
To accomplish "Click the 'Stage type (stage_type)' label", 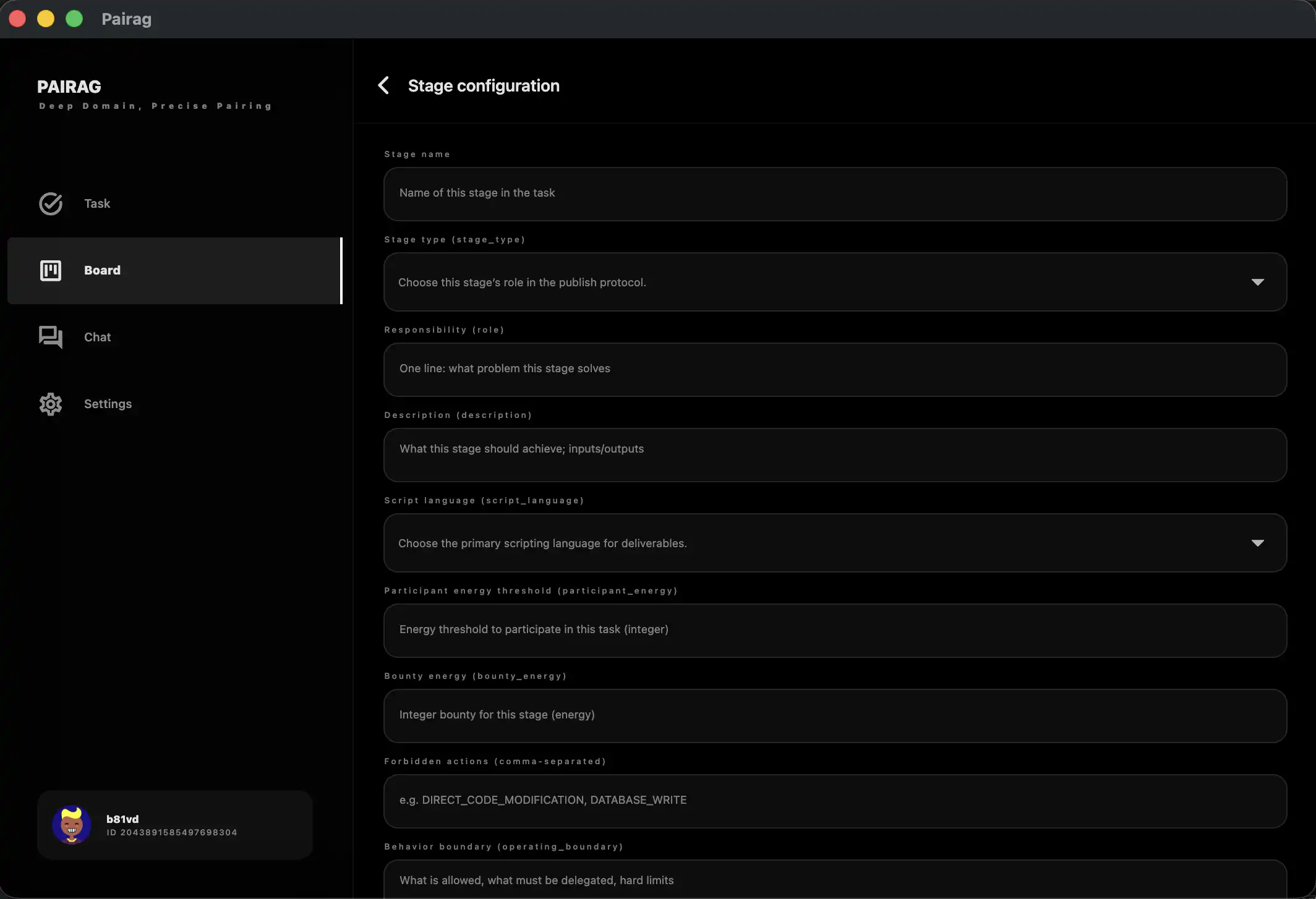I will [455, 239].
